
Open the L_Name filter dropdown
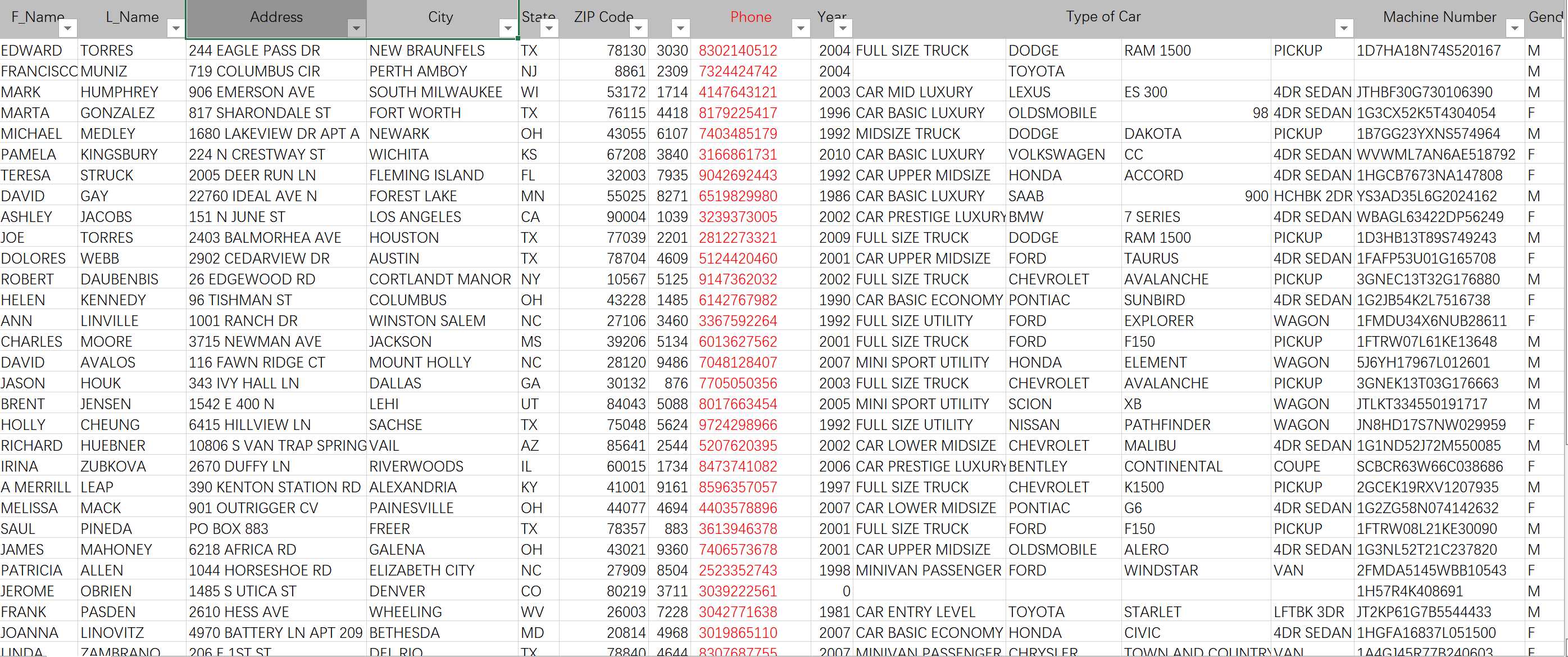coord(176,28)
